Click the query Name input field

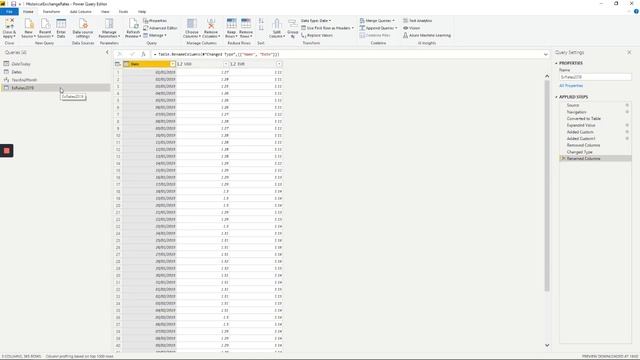tap(595, 77)
